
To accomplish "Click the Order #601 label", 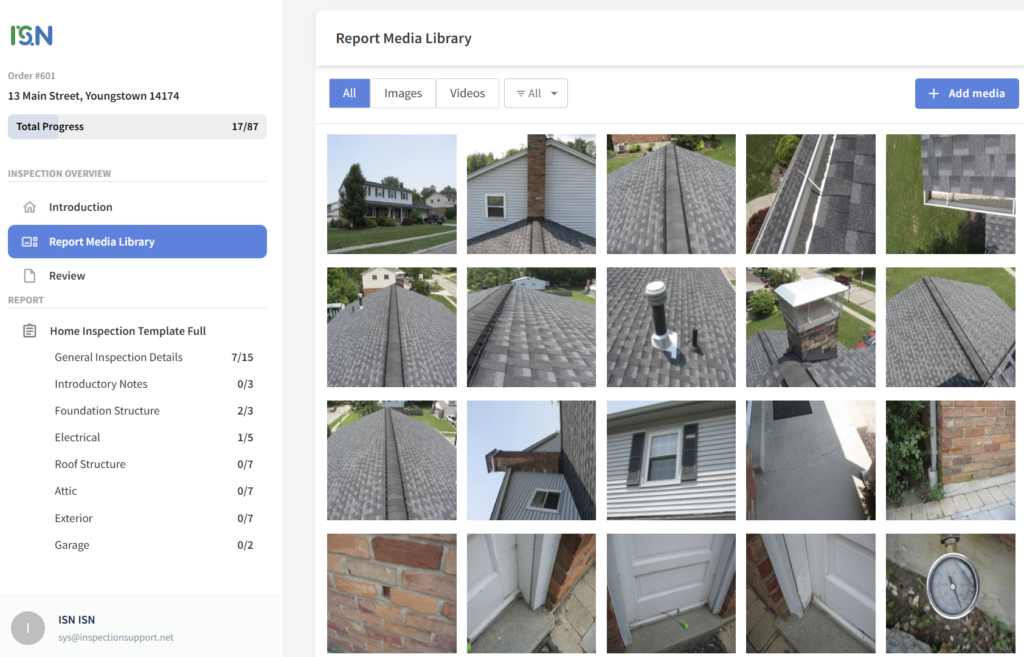I will (31, 76).
